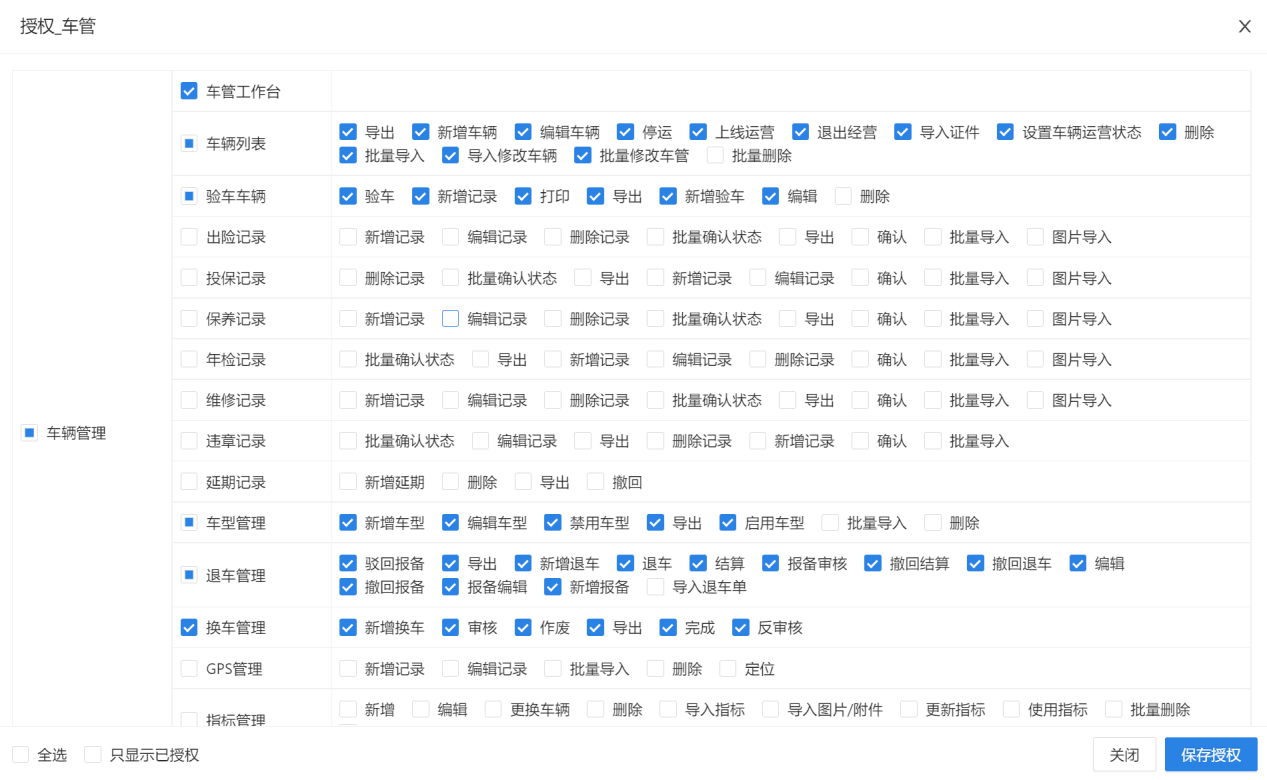Enable 编辑记录 in the 保养记录 row
Viewport: 1267px width, 780px height.
(450, 319)
